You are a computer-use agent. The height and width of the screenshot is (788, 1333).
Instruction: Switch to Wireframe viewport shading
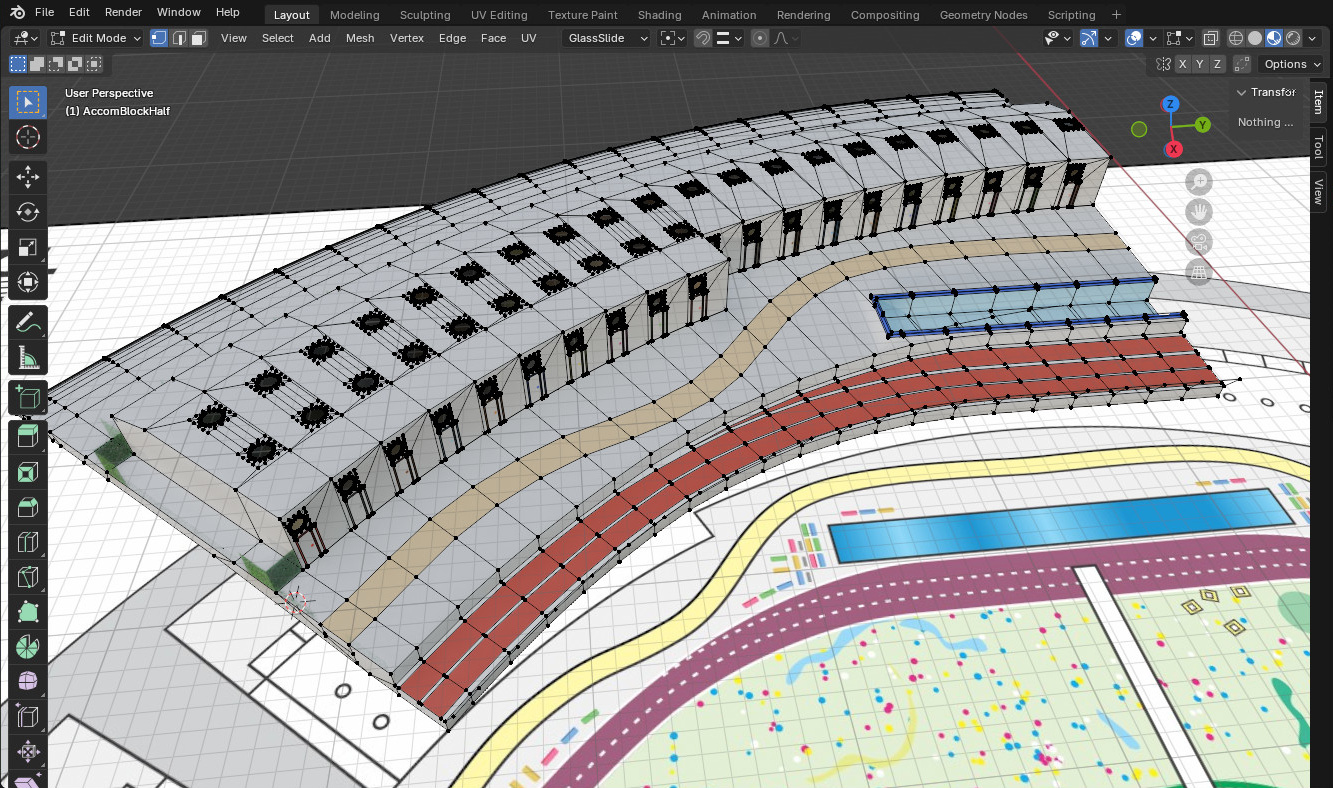point(1236,37)
